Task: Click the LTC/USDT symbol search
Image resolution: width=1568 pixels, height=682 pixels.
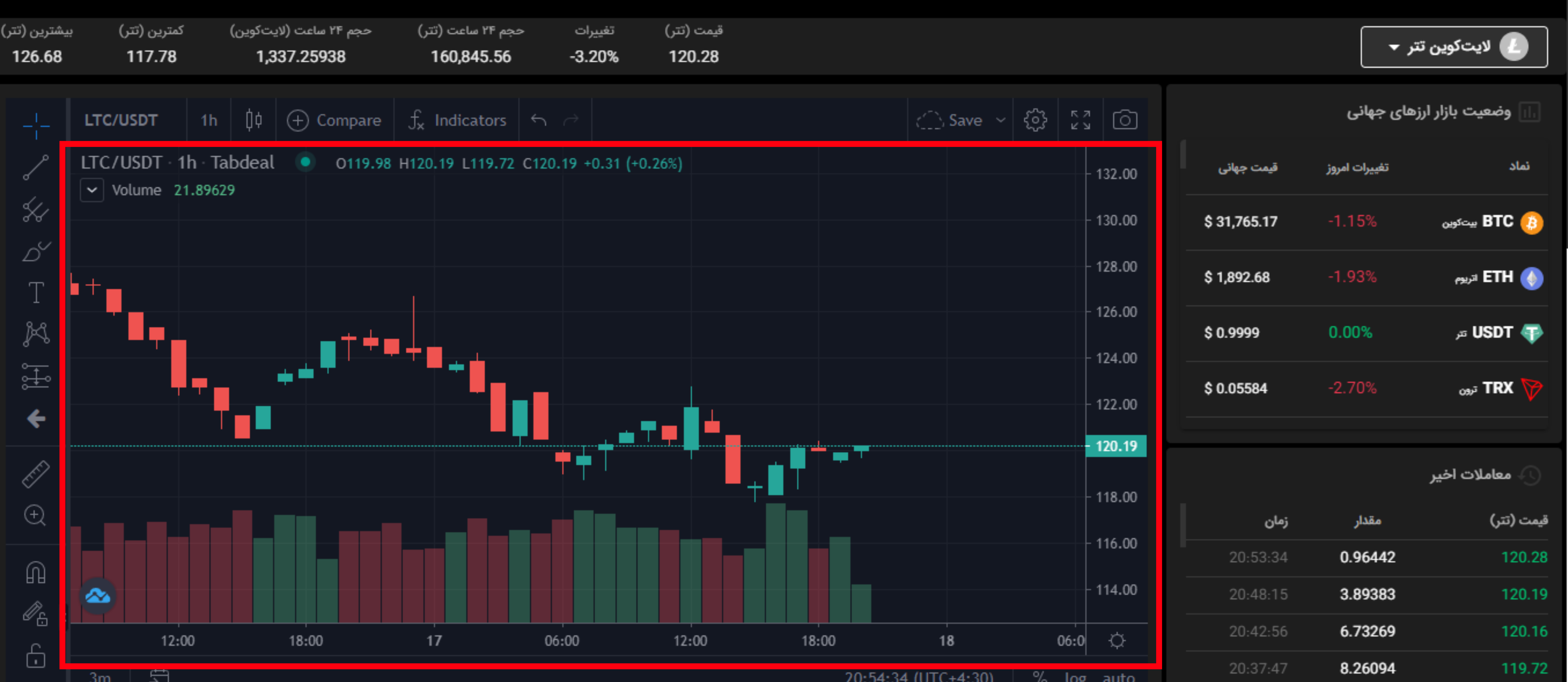Action: [121, 120]
